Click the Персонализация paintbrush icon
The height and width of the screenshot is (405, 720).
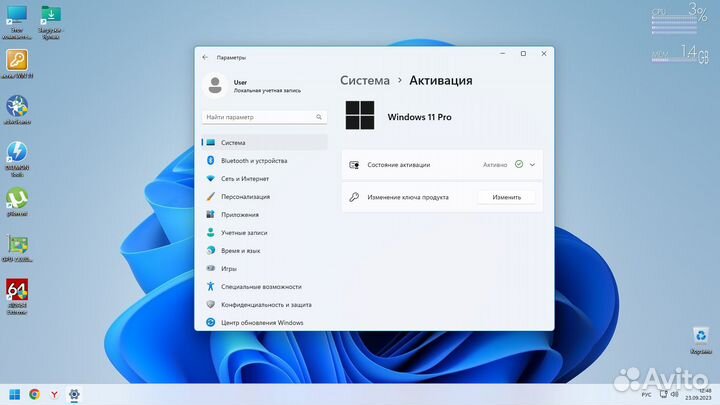[210, 197]
